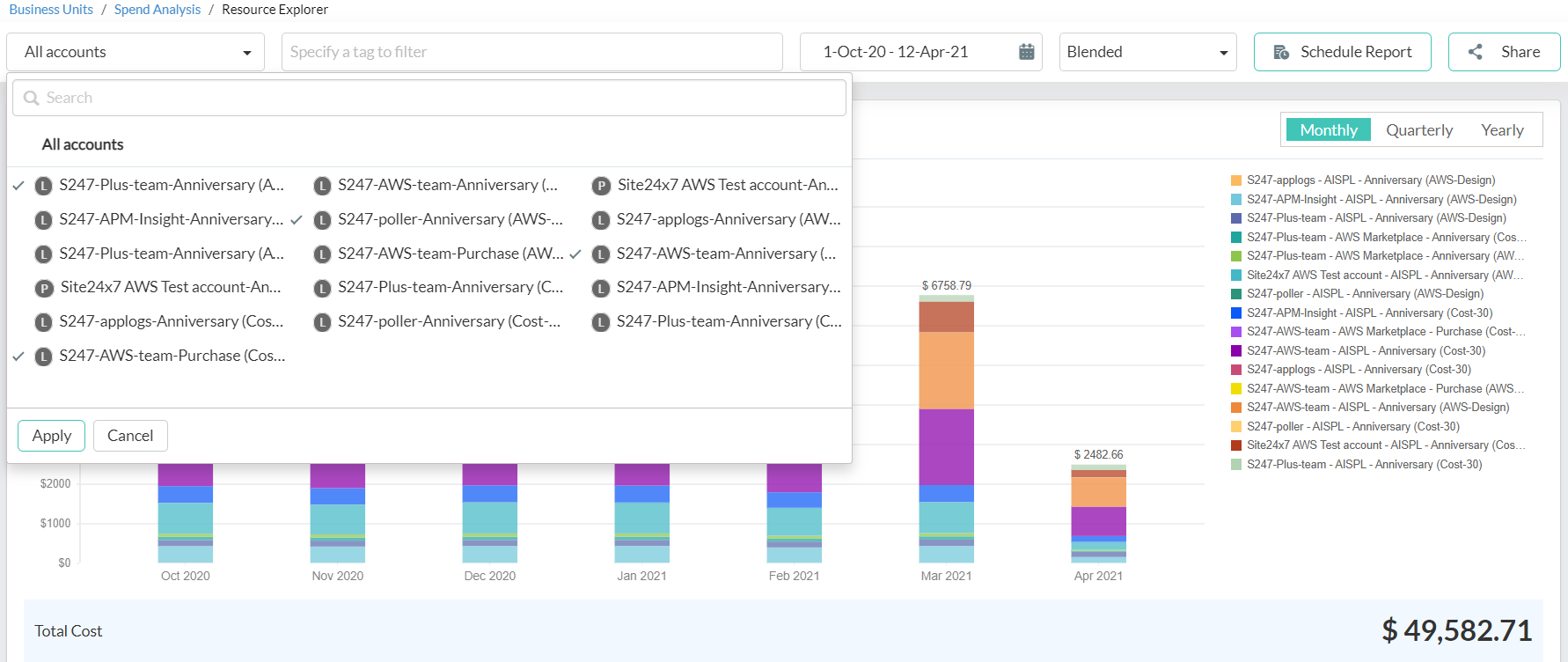Toggle legend S247-APM-Insight - AISPL - Anniversary (Cost-30)
Viewport: 1568px width, 662px height.
pos(1369,313)
